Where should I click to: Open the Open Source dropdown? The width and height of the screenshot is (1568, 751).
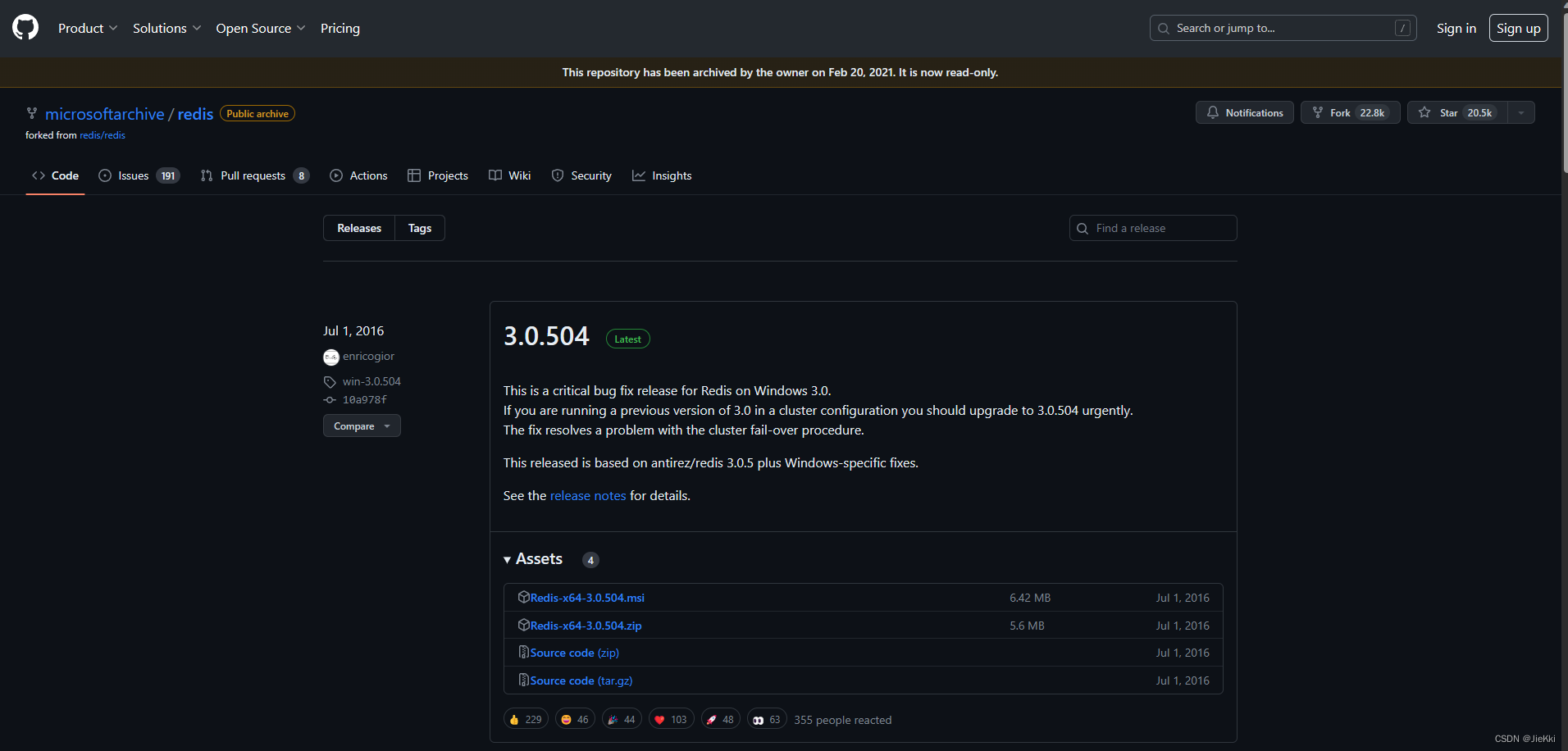click(x=260, y=28)
